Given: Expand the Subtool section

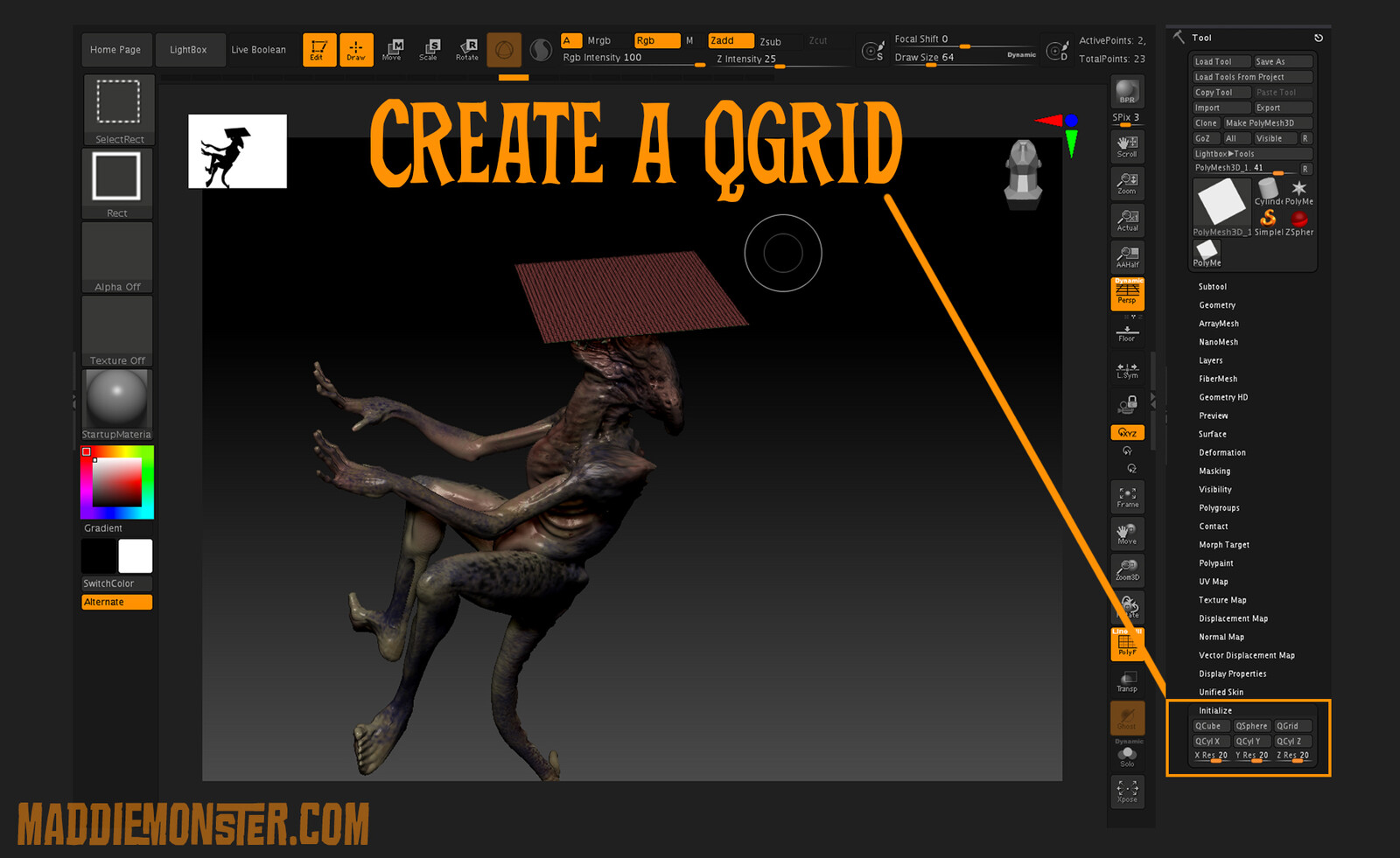Looking at the screenshot, I should [1213, 287].
